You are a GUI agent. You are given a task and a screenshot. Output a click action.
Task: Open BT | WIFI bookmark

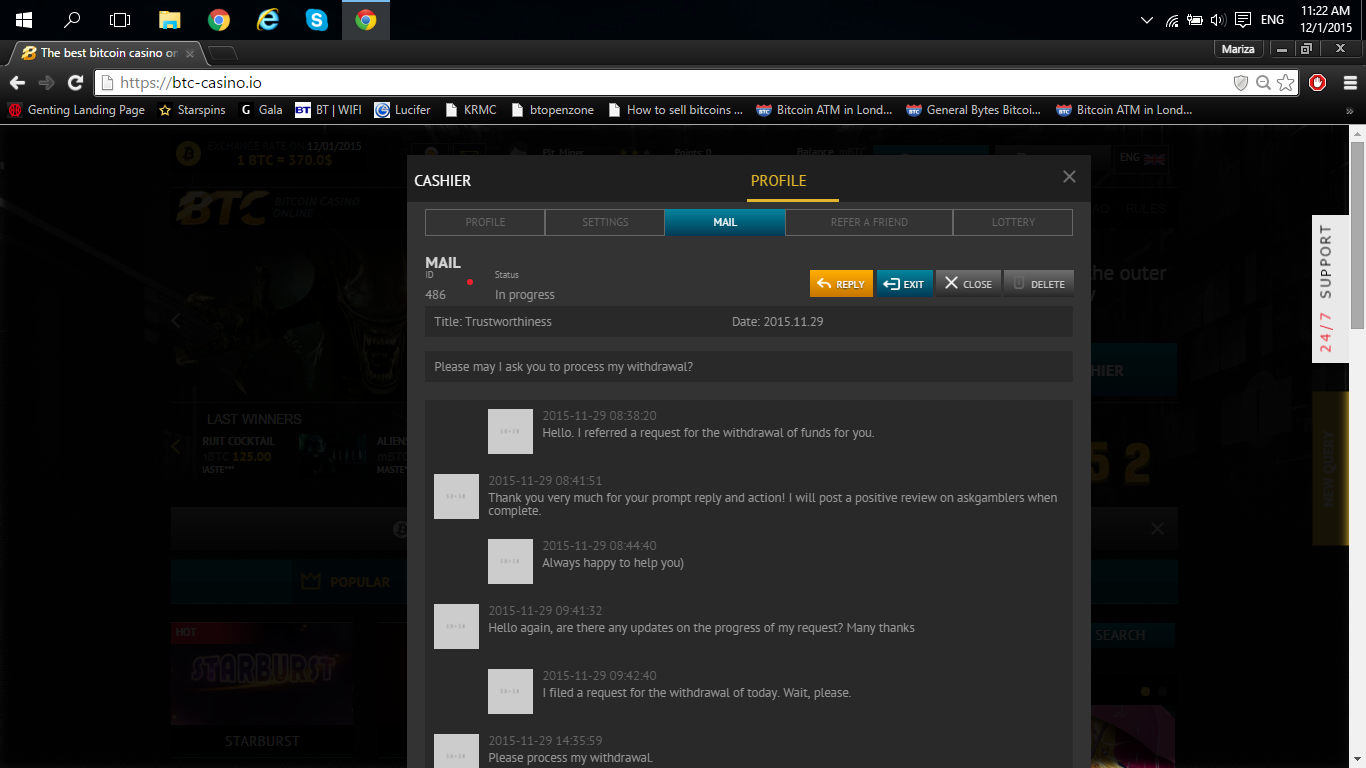[x=328, y=110]
